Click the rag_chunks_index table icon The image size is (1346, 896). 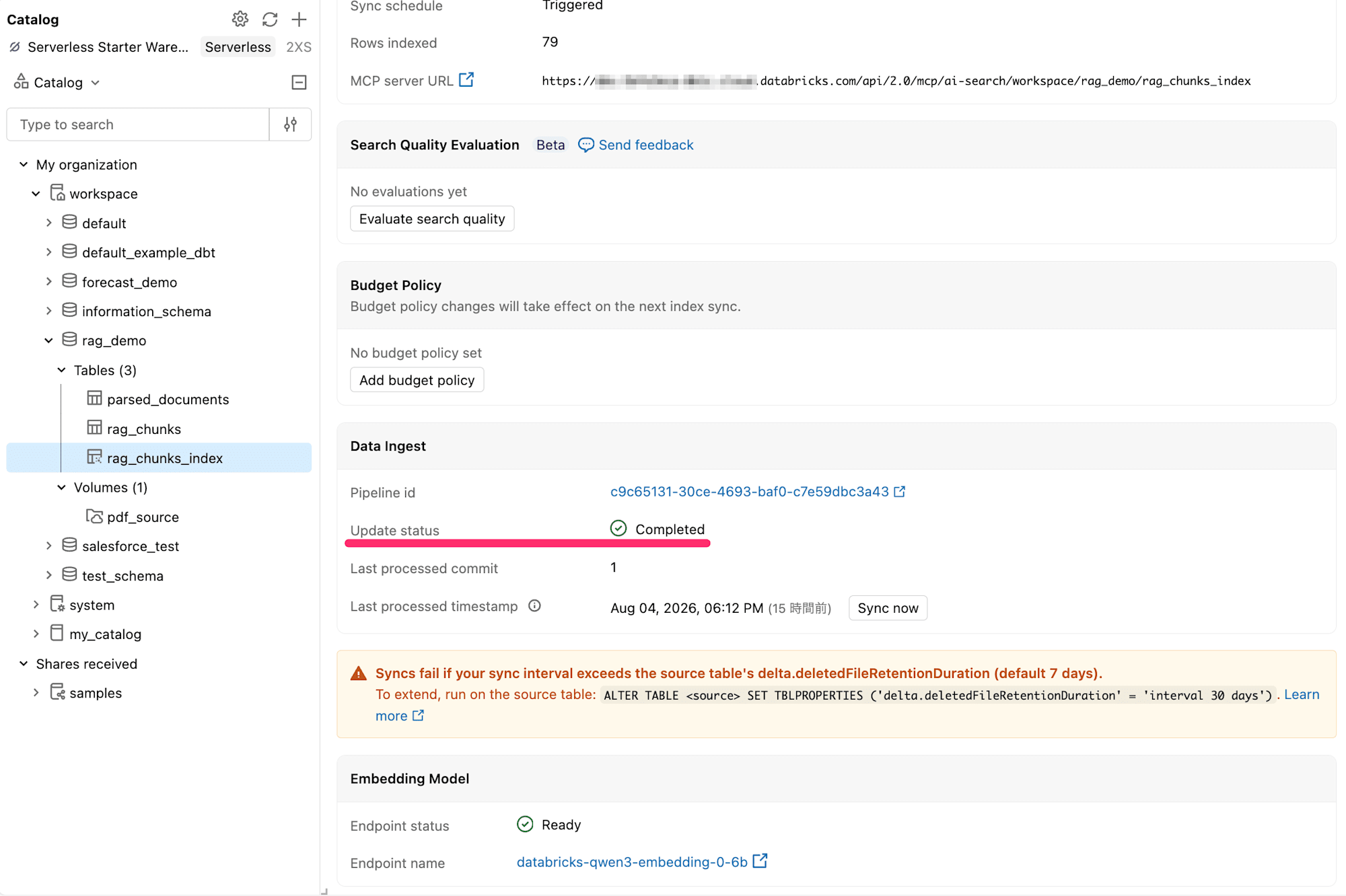point(94,457)
